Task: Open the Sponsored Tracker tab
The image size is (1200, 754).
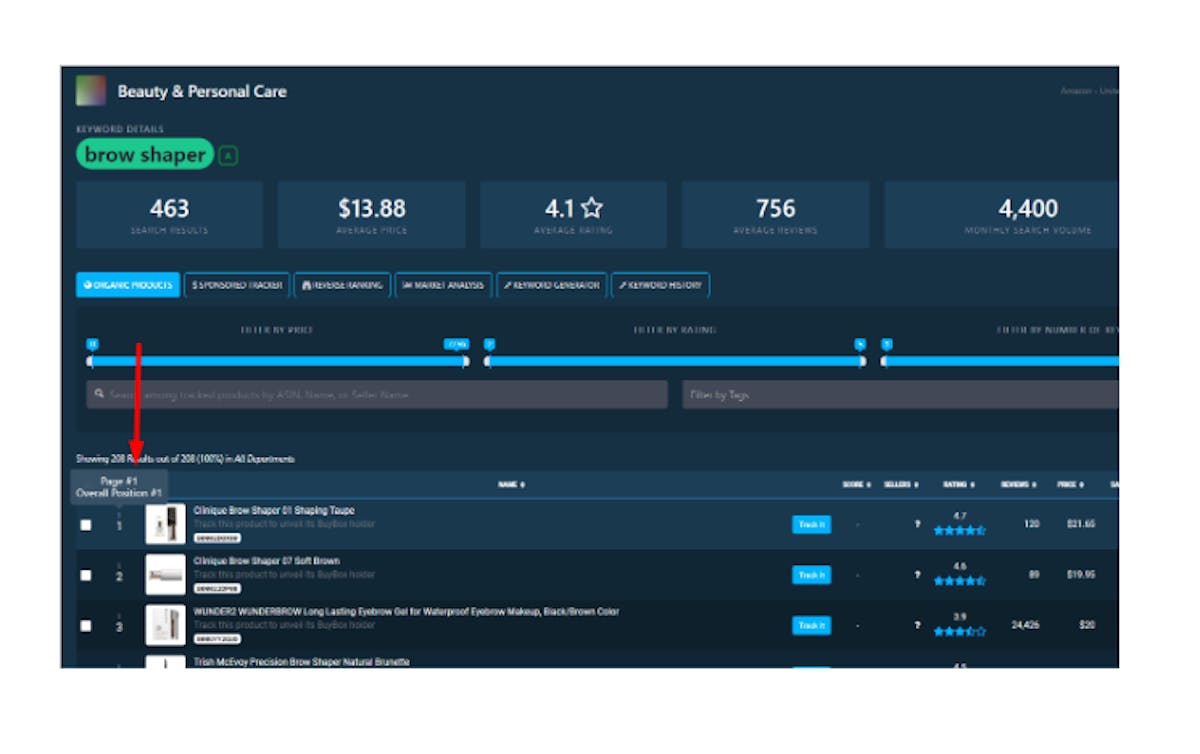Action: [237, 285]
